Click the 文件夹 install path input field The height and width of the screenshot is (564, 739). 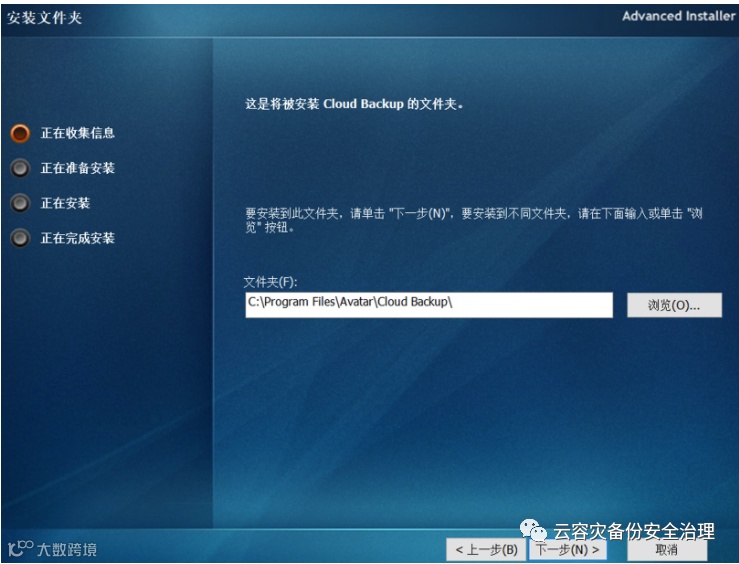click(429, 305)
